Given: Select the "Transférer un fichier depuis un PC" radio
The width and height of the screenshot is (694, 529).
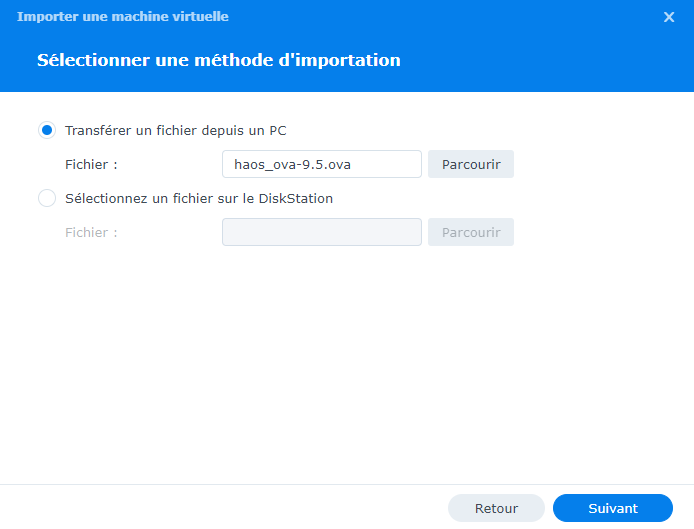Looking at the screenshot, I should tap(47, 130).
